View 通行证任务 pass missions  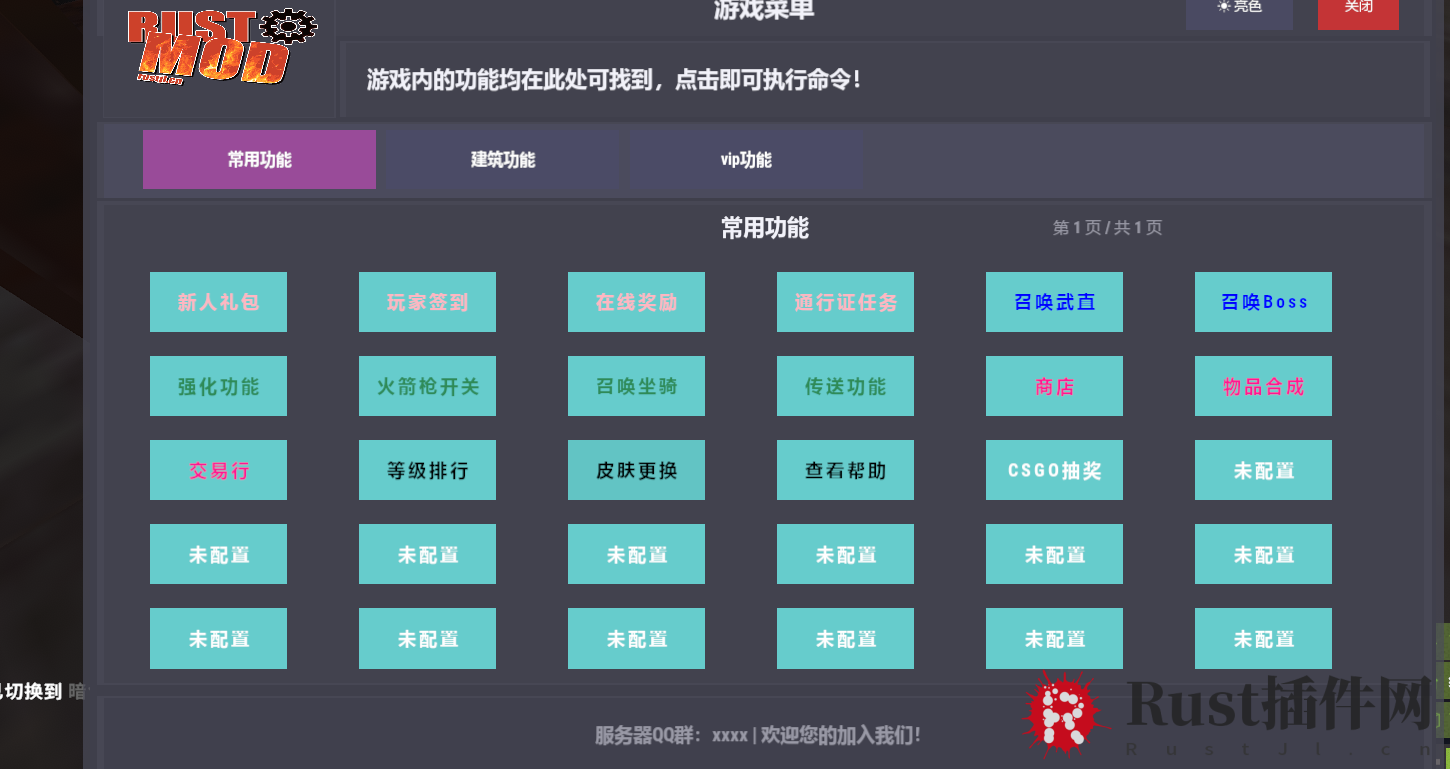pos(845,302)
